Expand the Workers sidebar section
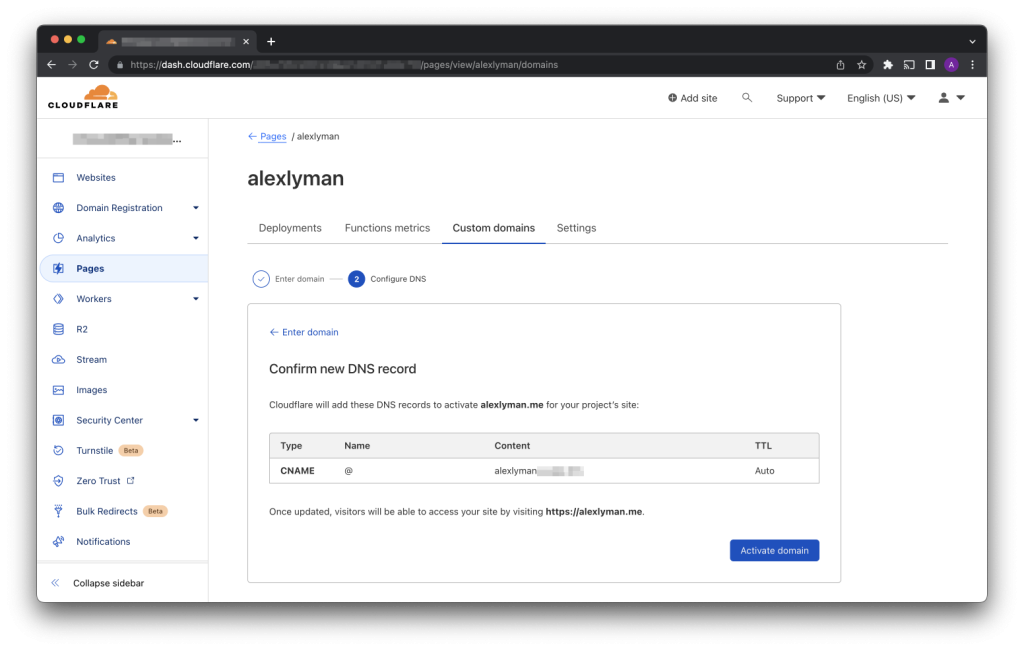Image resolution: width=1024 pixels, height=651 pixels. tap(196, 299)
